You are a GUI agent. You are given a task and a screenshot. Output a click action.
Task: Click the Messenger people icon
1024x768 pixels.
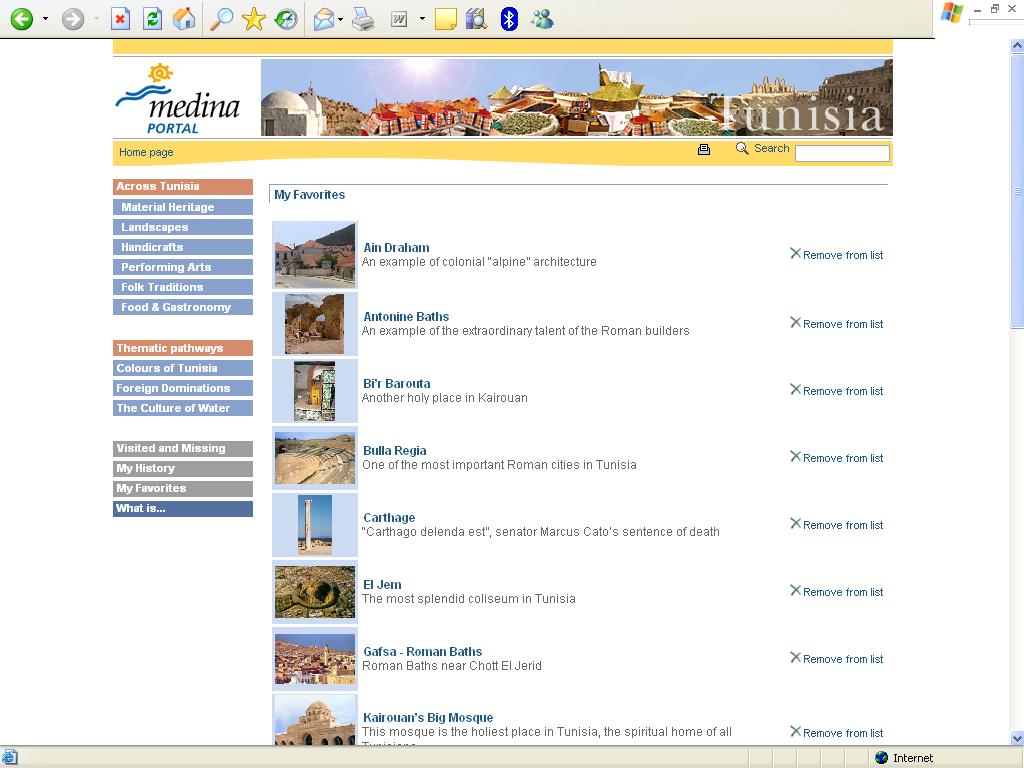(542, 19)
